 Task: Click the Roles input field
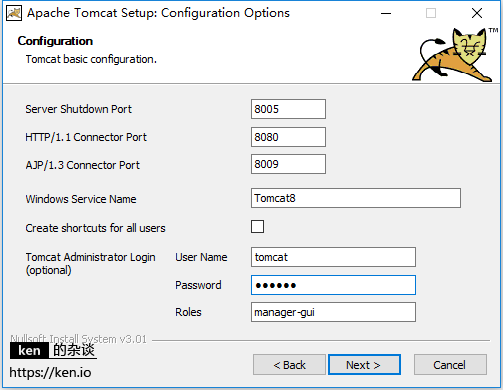333,312
